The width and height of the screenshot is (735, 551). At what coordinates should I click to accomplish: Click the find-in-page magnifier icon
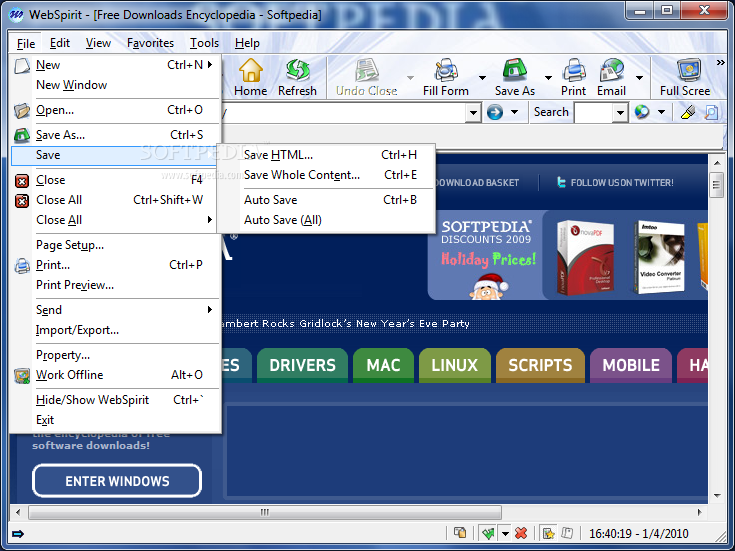711,112
